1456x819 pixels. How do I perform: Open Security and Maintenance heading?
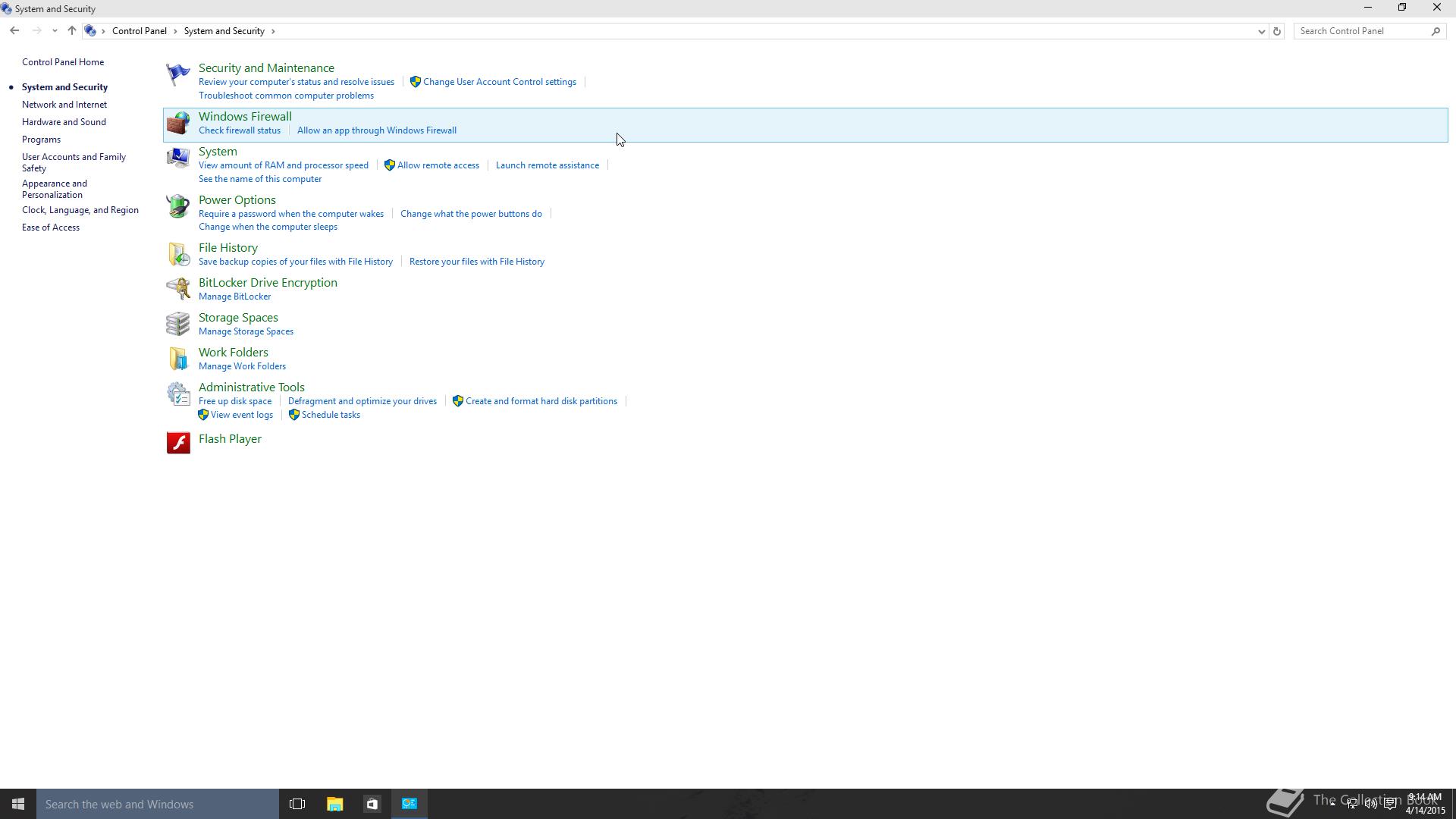pyautogui.click(x=266, y=68)
